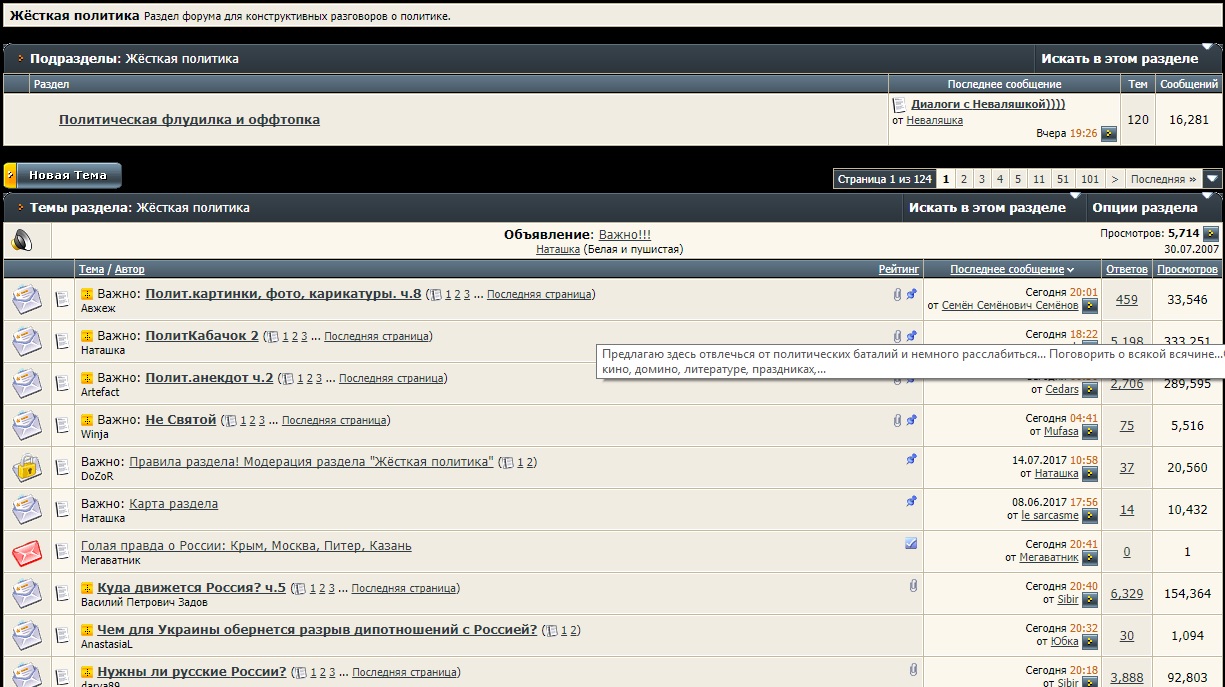Click go-to-last-post icon beside Наташка 14.07.2017
1225x687 pixels.
[x=1090, y=473]
